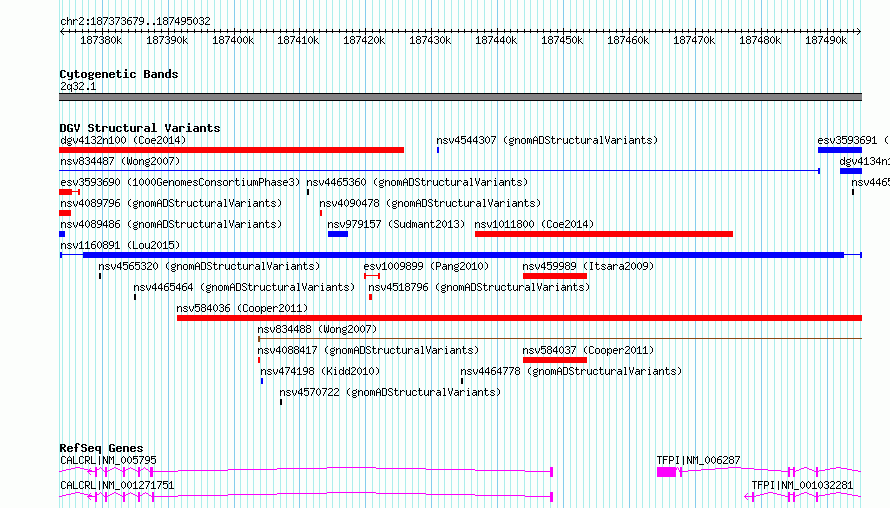Click the long blue nsv1160891 bar
The image size is (890, 508).
[463, 255]
